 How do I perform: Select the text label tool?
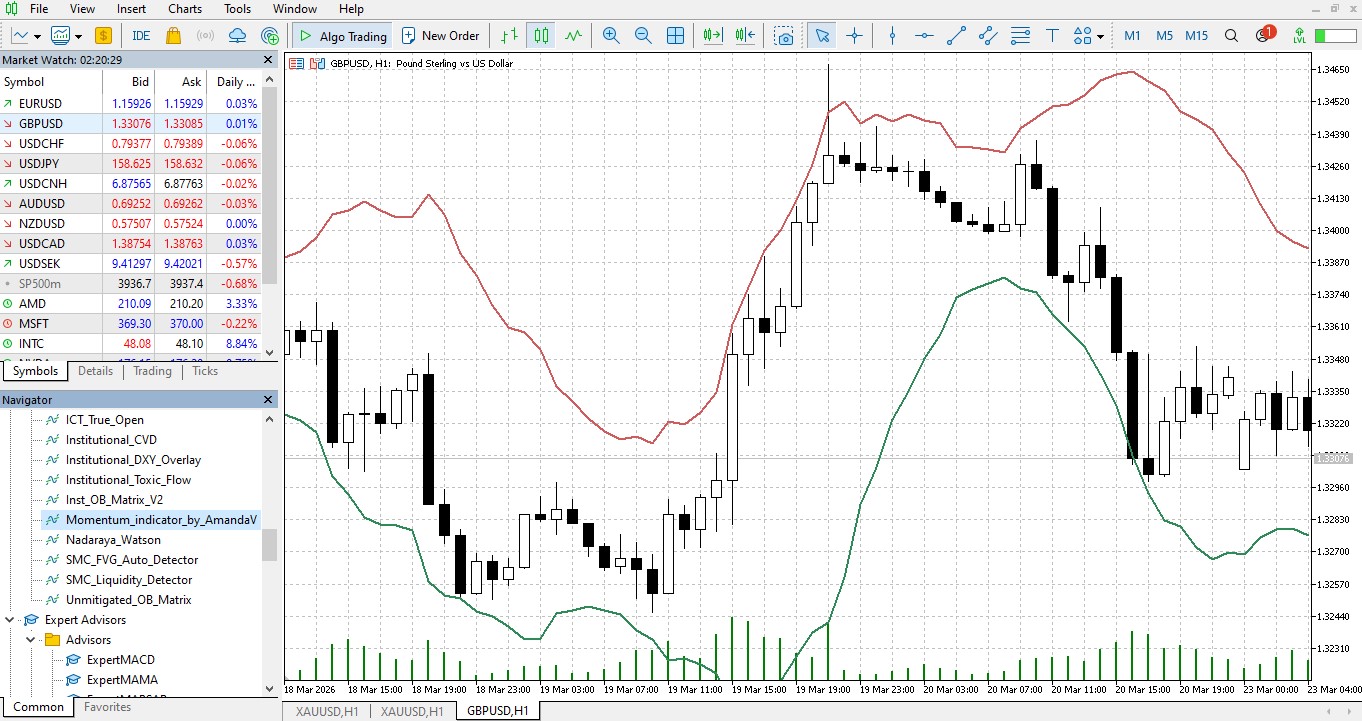coord(1052,36)
